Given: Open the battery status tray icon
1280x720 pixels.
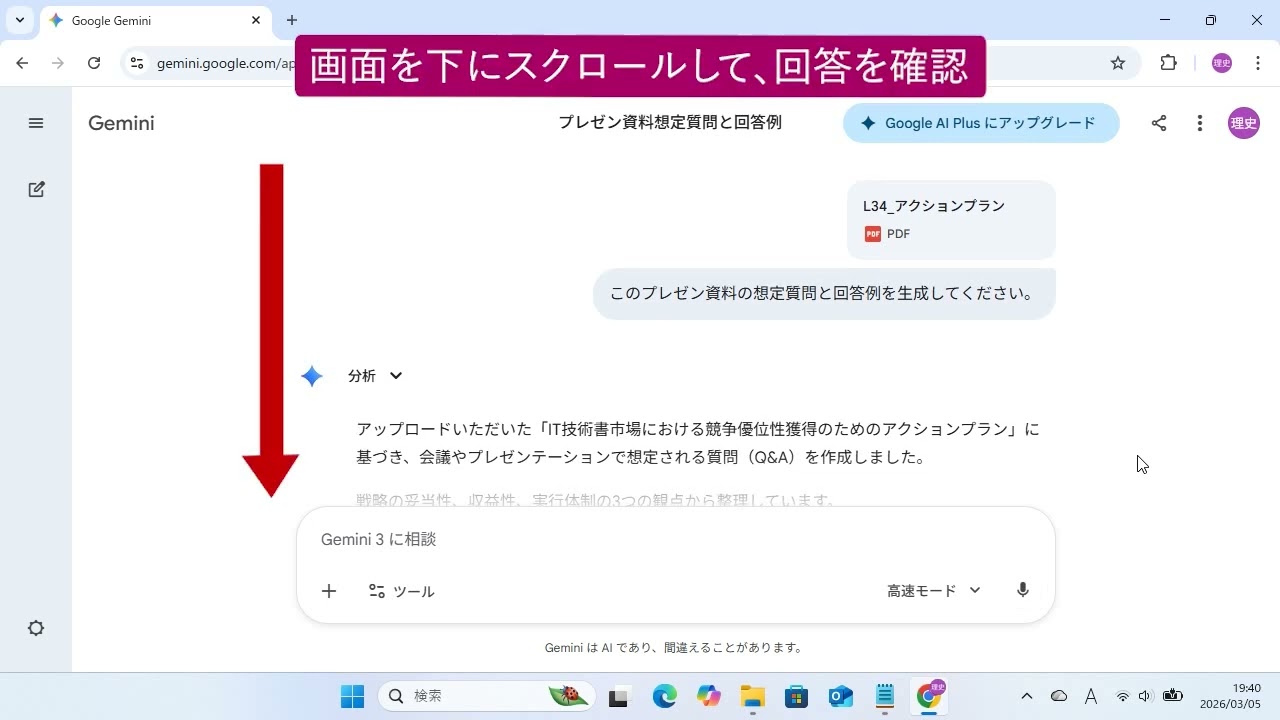Looking at the screenshot, I should click(x=1173, y=696).
